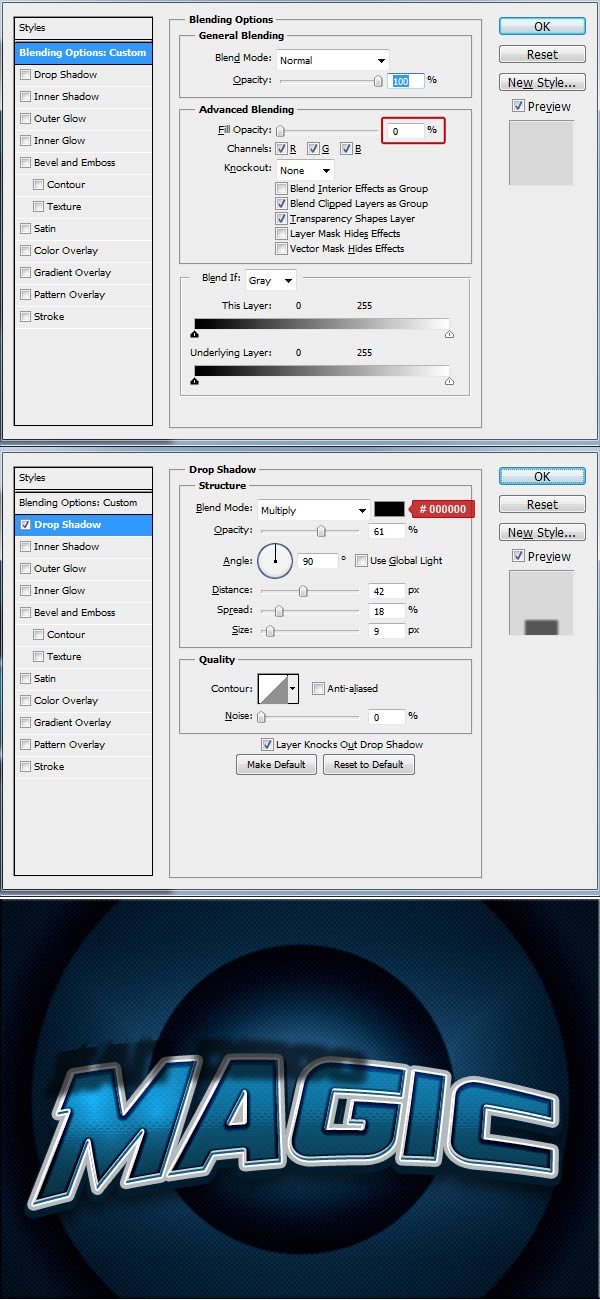The width and height of the screenshot is (600, 1300).
Task: Open the Blend If dropdown set to Gray
Action: pyautogui.click(x=270, y=281)
